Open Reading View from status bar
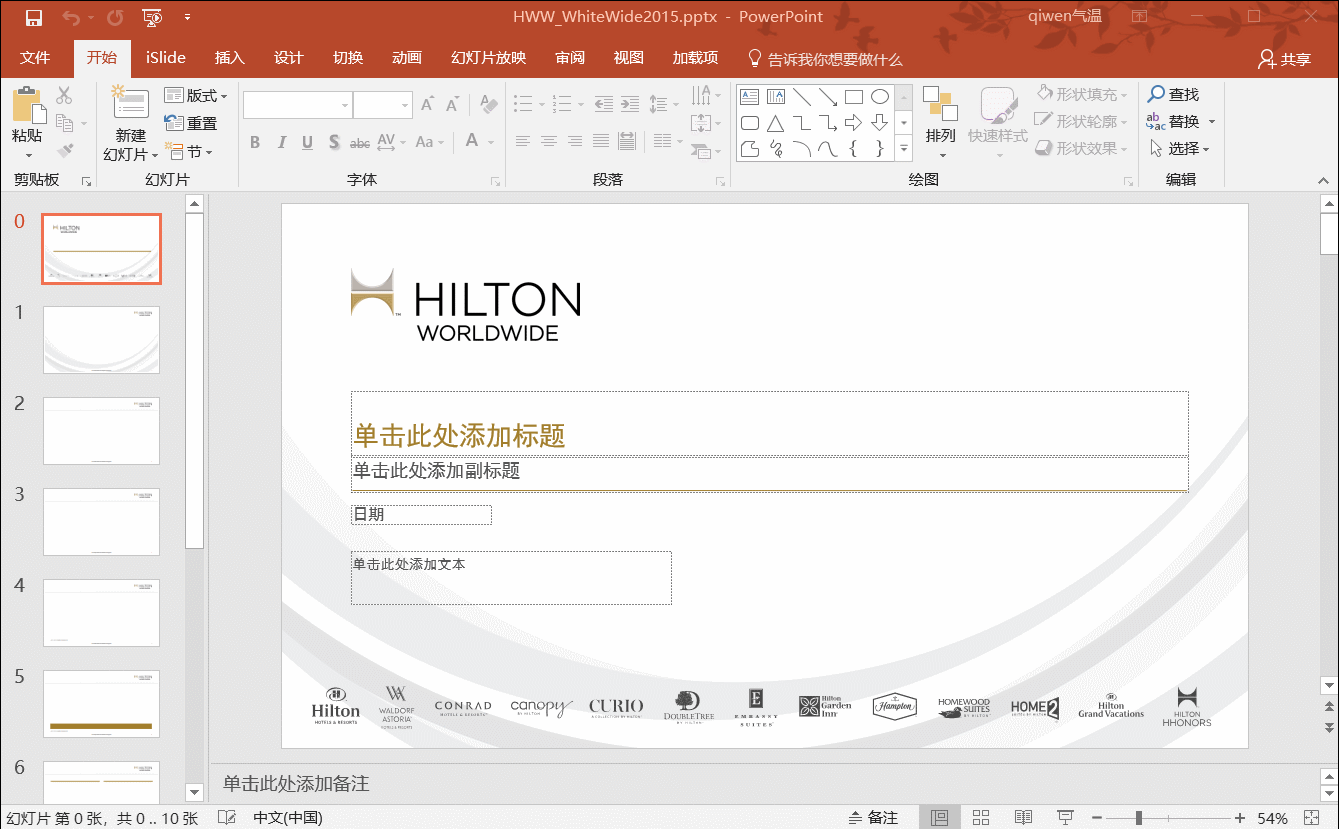 tap(1023, 818)
